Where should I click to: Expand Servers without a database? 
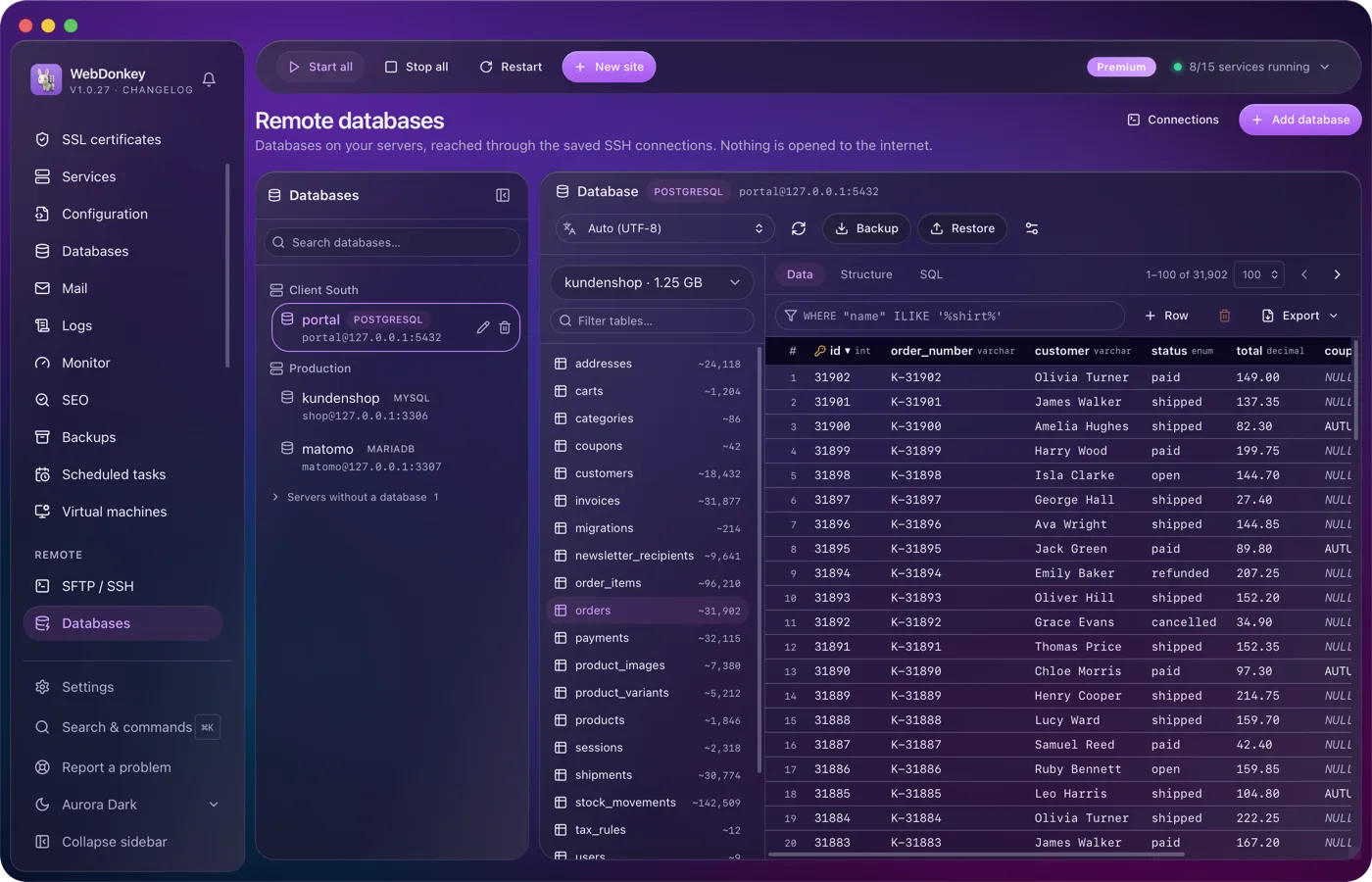pyautogui.click(x=356, y=497)
